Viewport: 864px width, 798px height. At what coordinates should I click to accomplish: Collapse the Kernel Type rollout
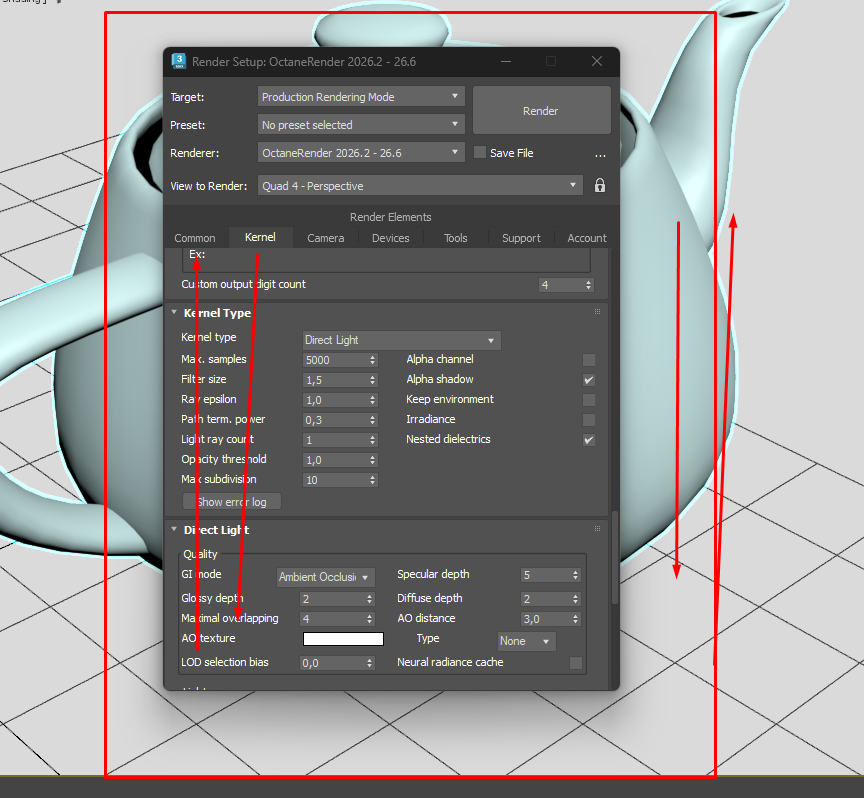tap(174, 312)
